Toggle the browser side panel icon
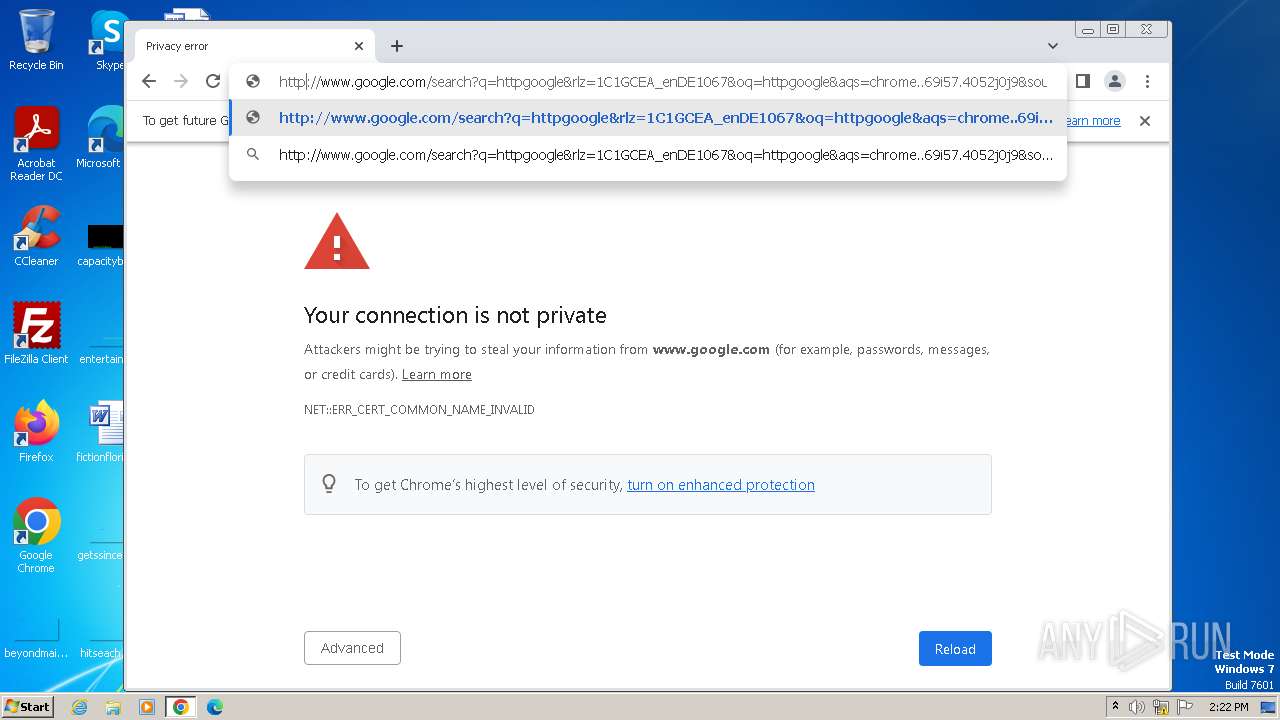Viewport: 1280px width, 720px height. [1083, 81]
